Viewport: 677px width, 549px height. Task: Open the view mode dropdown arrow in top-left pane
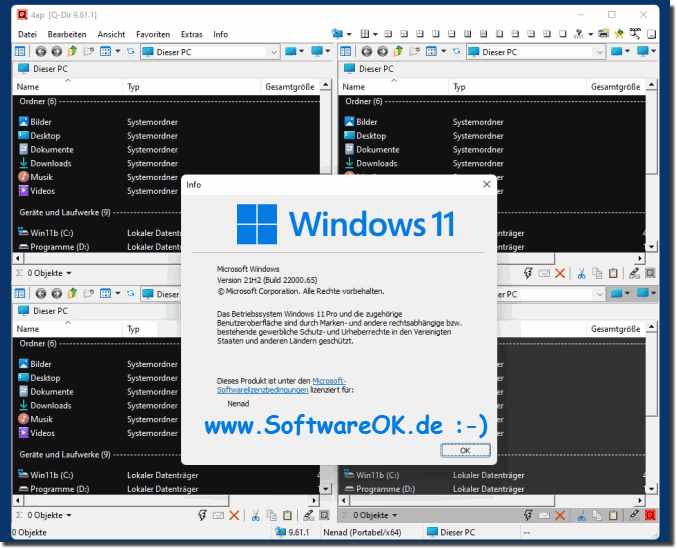(118, 52)
